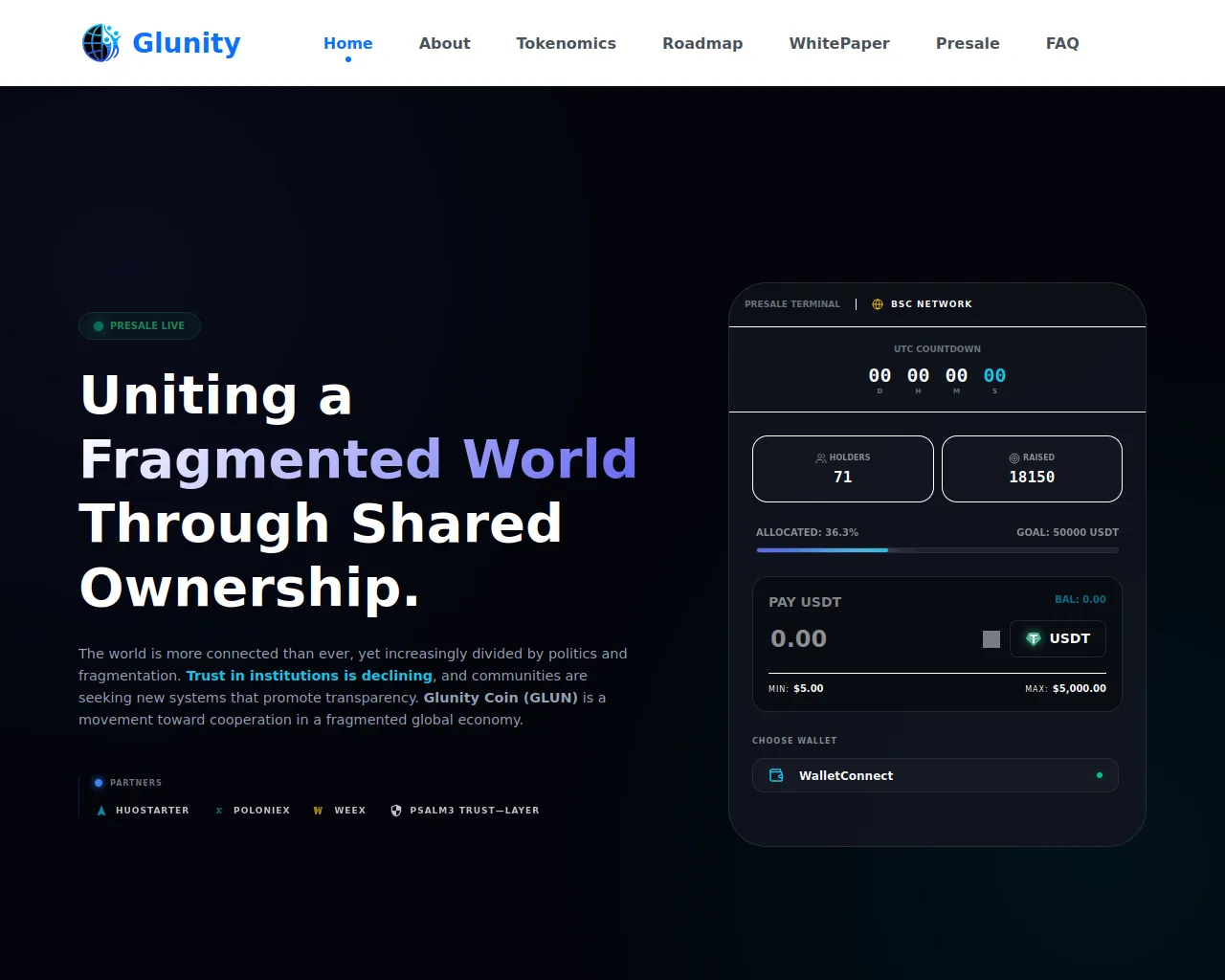Click the BAL: 0.00 balance link
Viewport: 1225px width, 980px height.
coord(1080,599)
